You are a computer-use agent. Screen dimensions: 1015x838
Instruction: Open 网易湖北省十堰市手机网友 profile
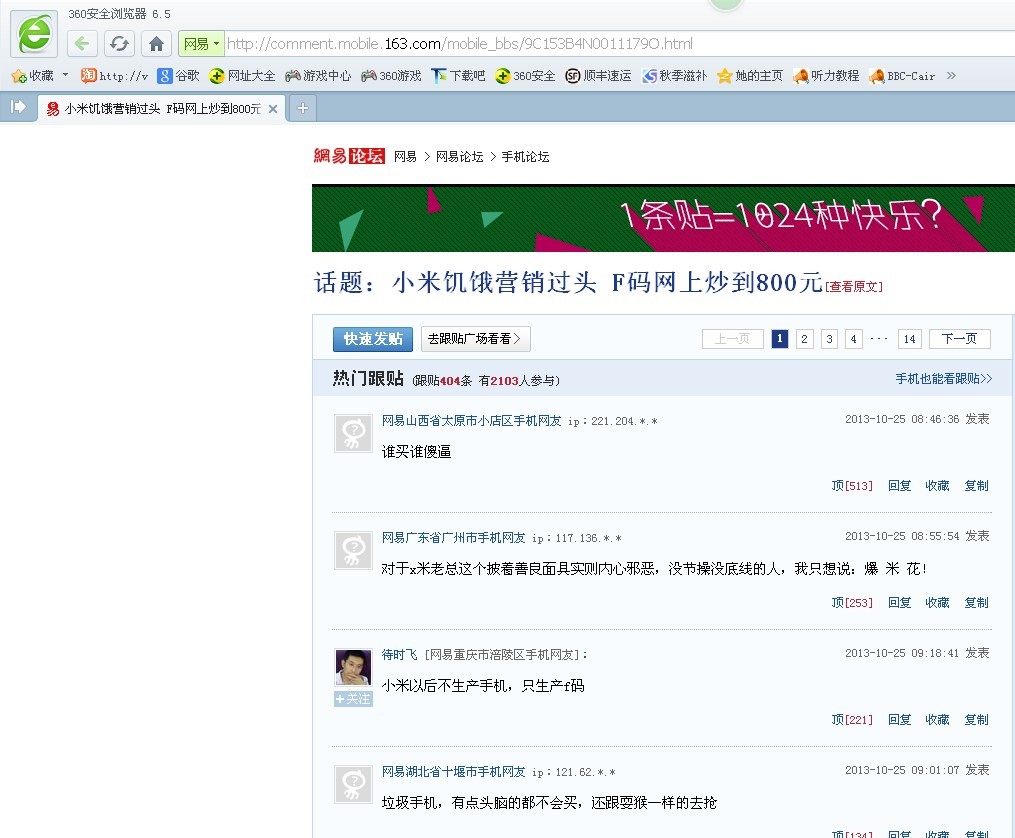pos(453,772)
